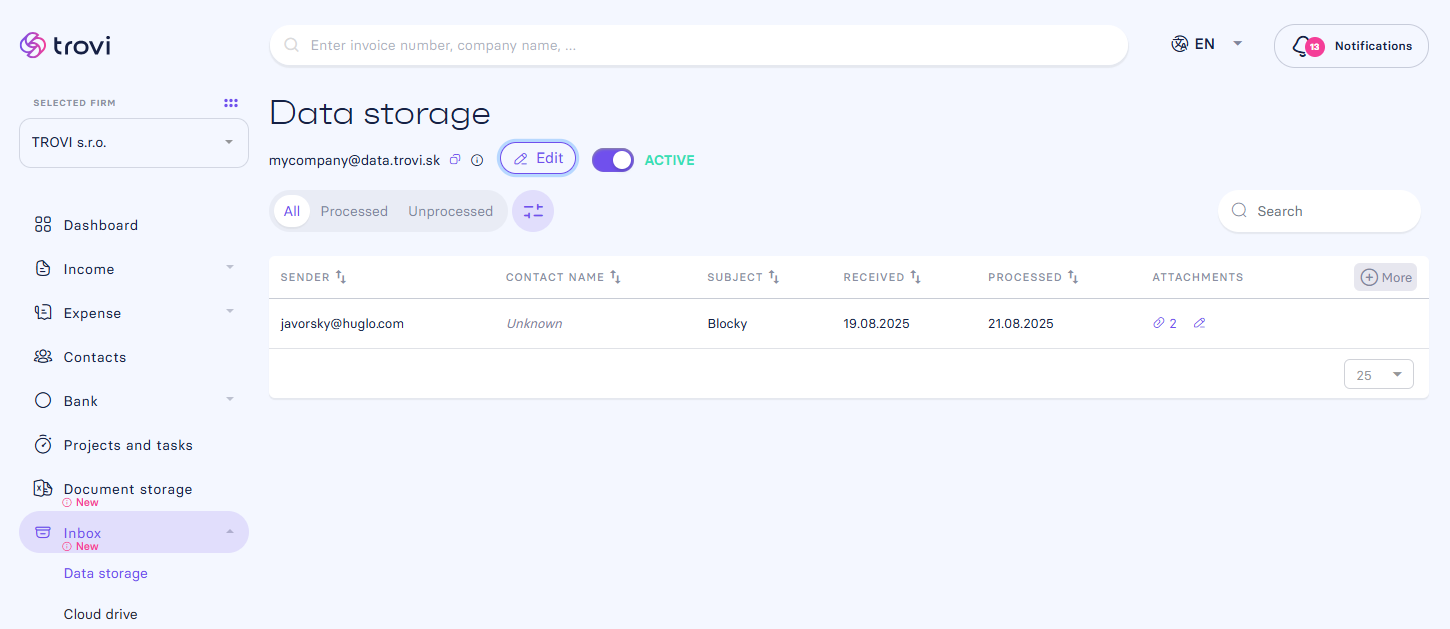Select the Processed filter tab
The height and width of the screenshot is (629, 1450).
pos(354,211)
